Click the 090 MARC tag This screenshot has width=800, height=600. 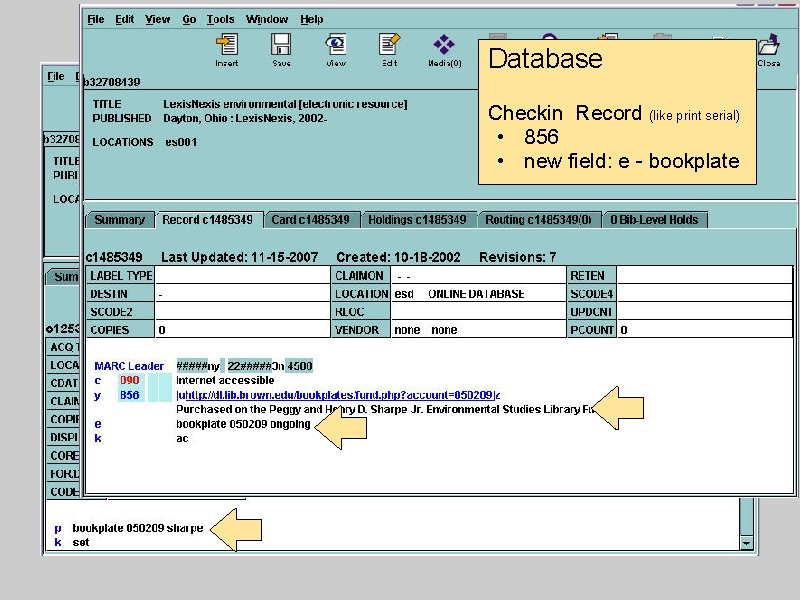pyautogui.click(x=130, y=380)
